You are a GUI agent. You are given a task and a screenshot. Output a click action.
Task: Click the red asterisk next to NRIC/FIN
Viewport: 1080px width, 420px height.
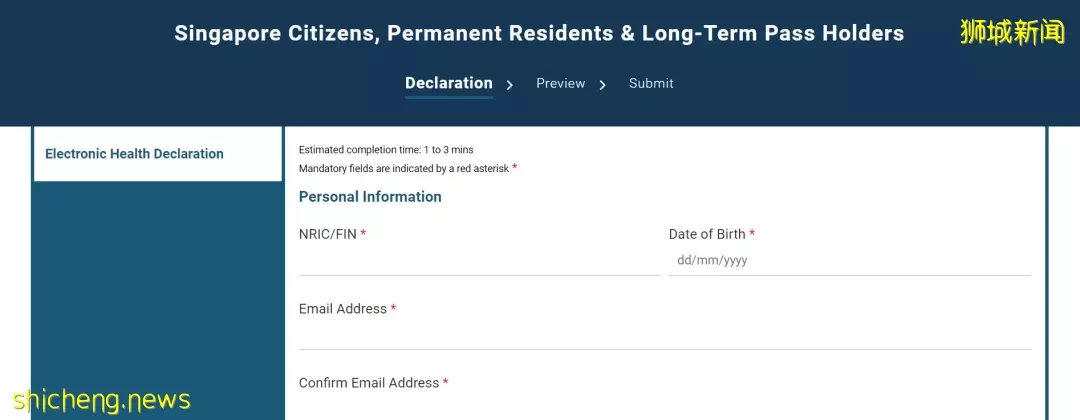pos(363,233)
